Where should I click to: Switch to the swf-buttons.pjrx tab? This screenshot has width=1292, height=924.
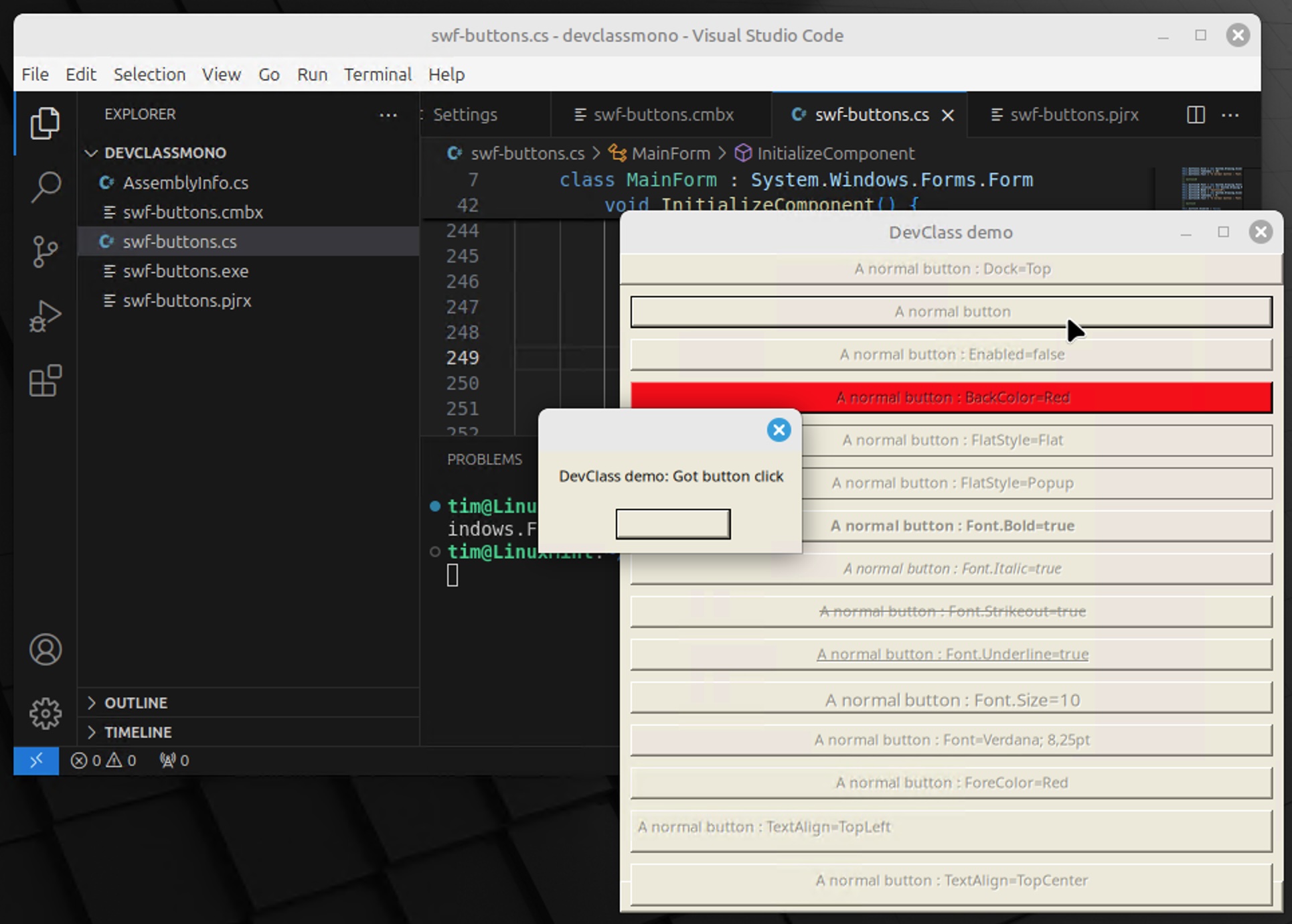(1074, 114)
